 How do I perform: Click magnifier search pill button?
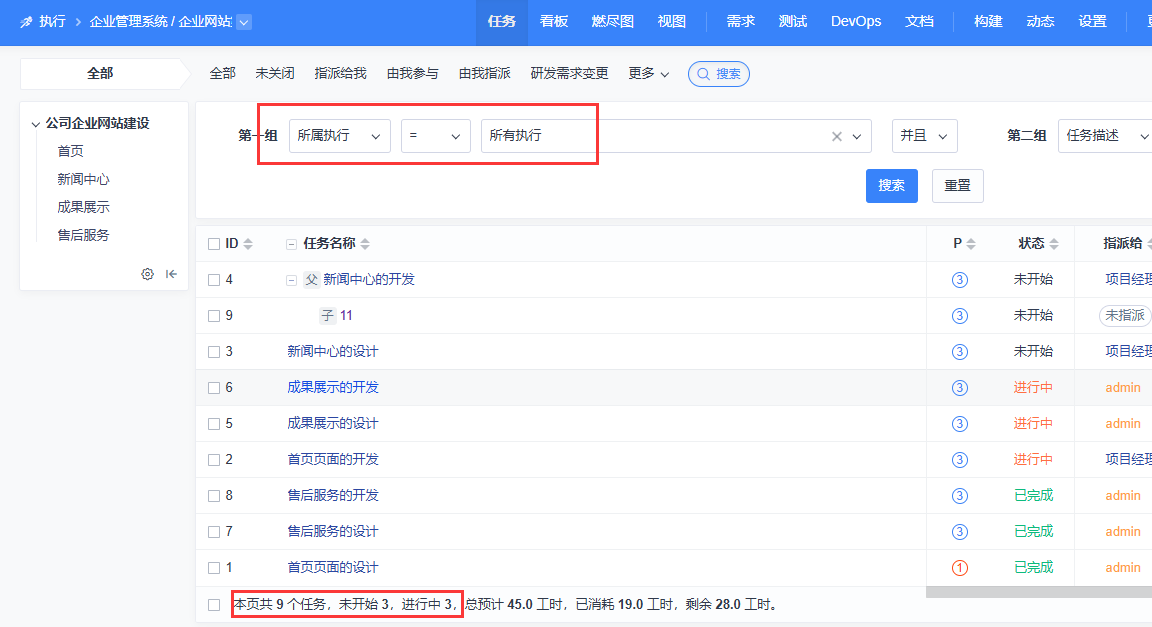point(719,74)
